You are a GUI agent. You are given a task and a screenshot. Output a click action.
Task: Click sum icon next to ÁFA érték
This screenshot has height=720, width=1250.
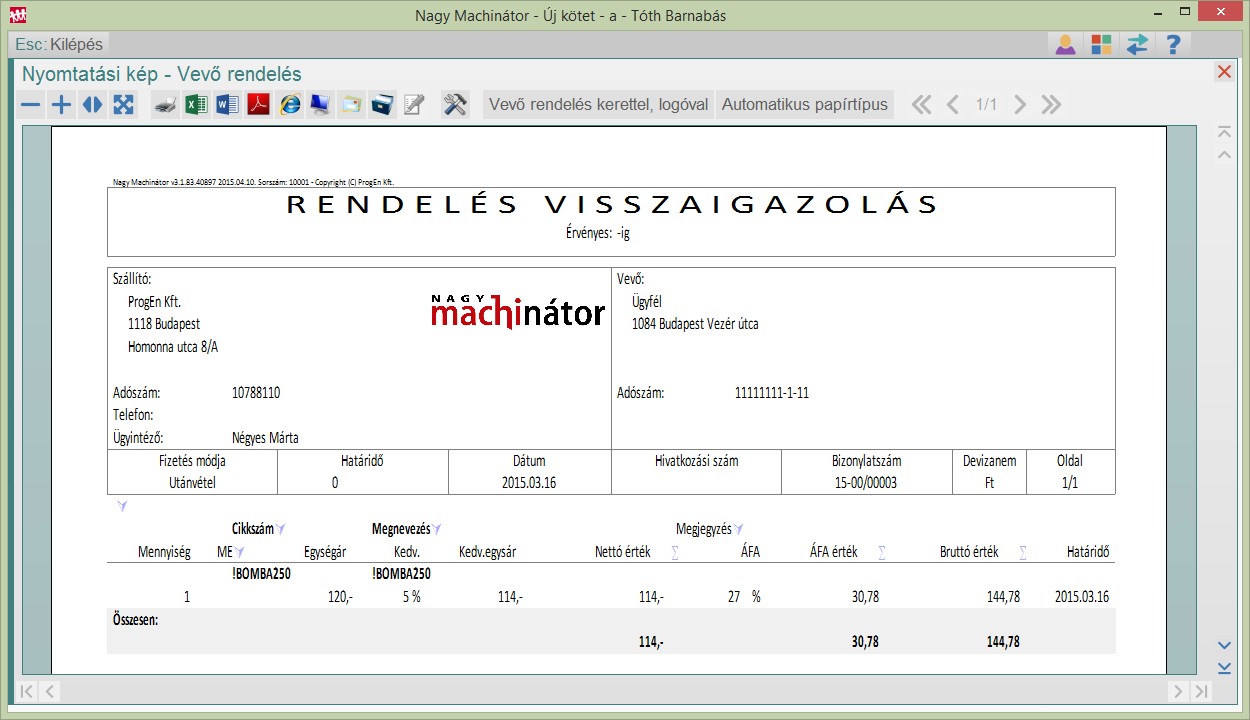(882, 552)
